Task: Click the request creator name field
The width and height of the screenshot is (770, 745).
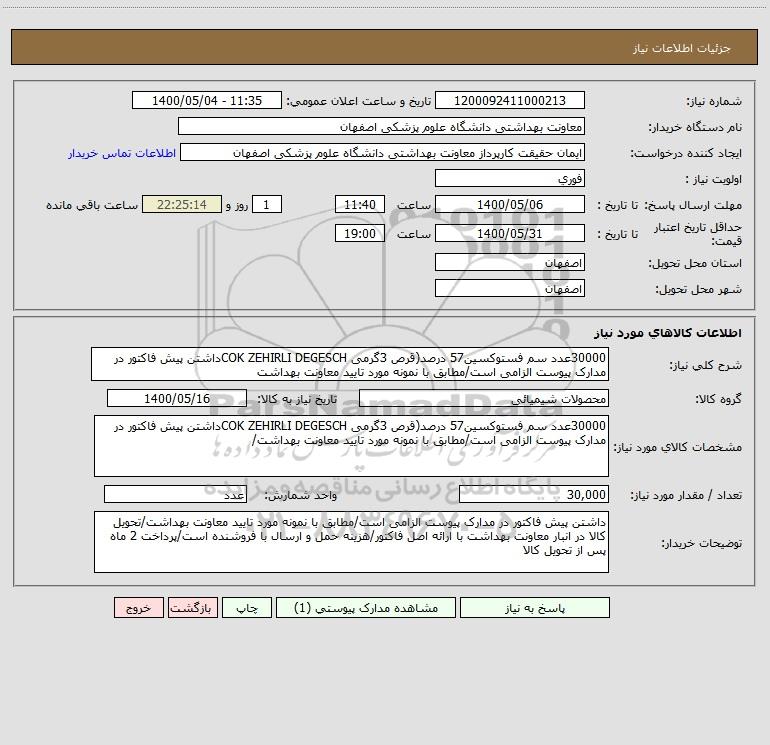Action: pyautogui.click(x=383, y=153)
